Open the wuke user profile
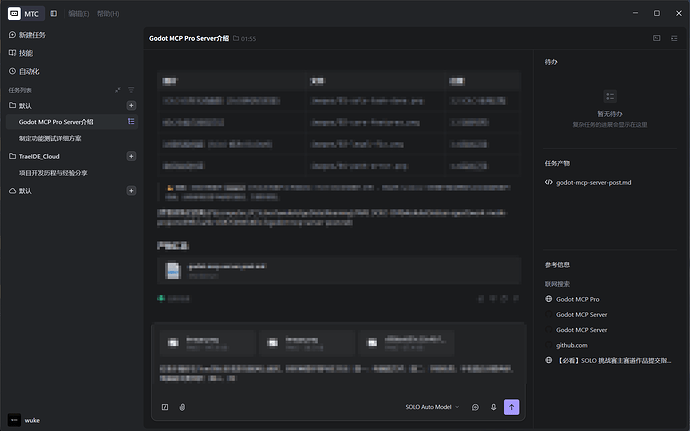690x431 pixels. click(x=24, y=420)
